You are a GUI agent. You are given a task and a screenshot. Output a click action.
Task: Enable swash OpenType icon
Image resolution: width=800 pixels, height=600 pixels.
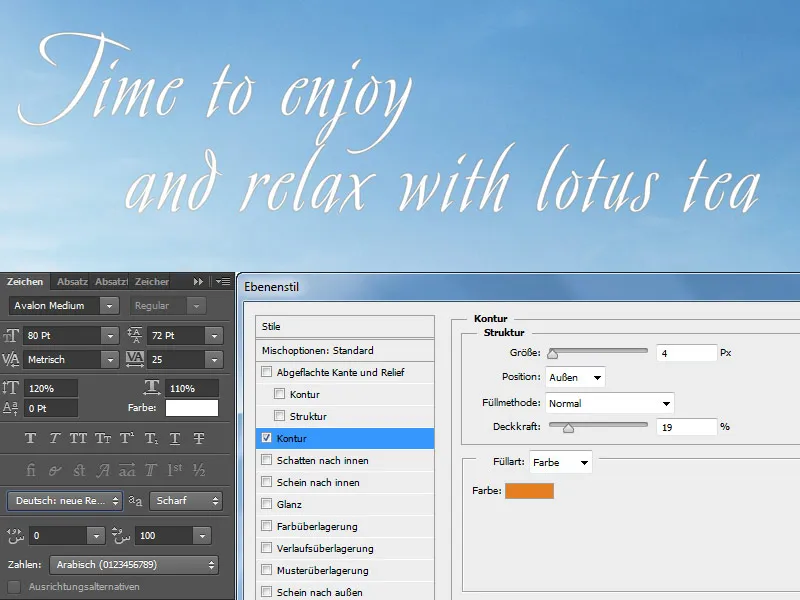coord(103,470)
